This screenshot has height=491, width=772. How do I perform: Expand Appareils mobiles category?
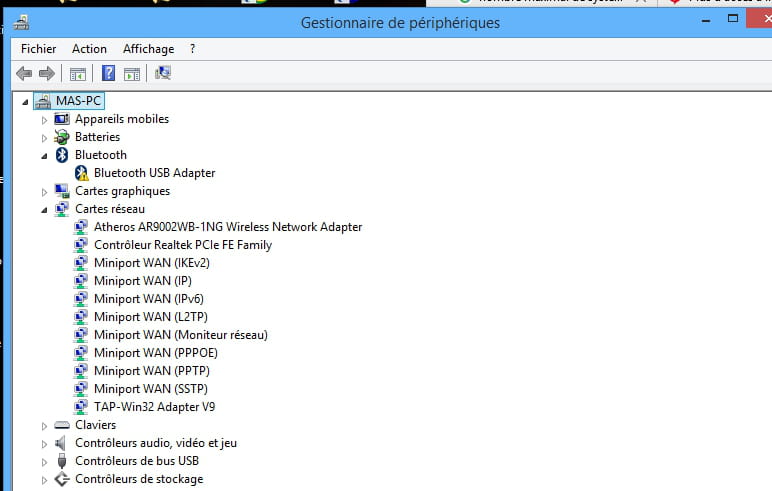[44, 120]
